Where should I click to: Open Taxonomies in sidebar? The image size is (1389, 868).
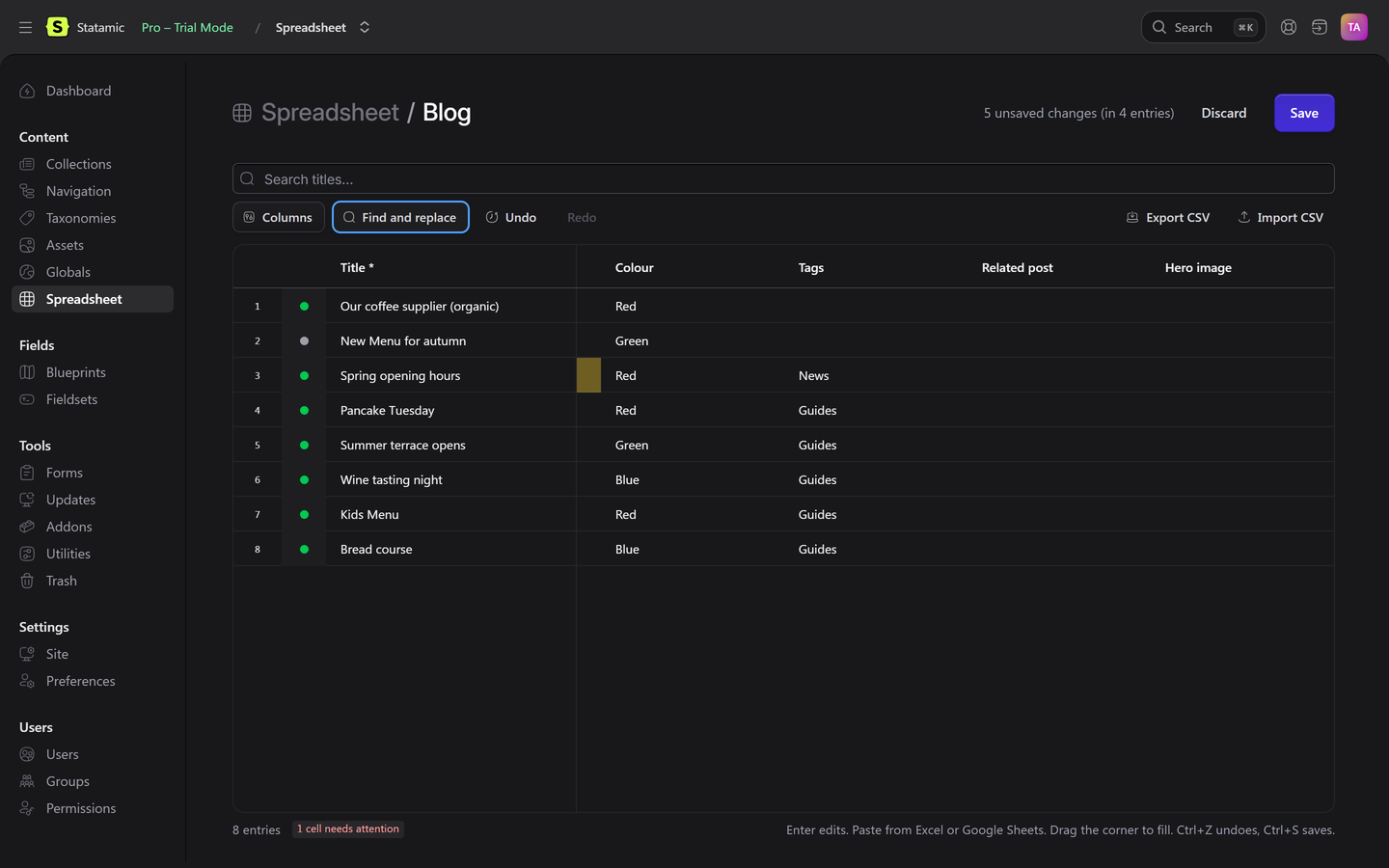(x=93, y=218)
